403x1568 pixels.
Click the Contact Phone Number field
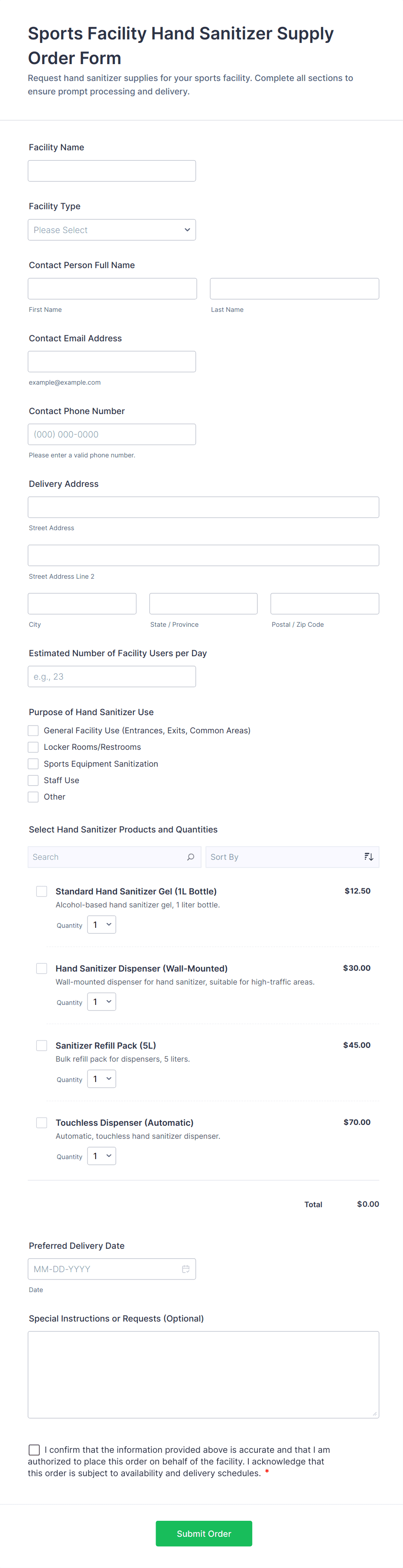click(x=111, y=434)
